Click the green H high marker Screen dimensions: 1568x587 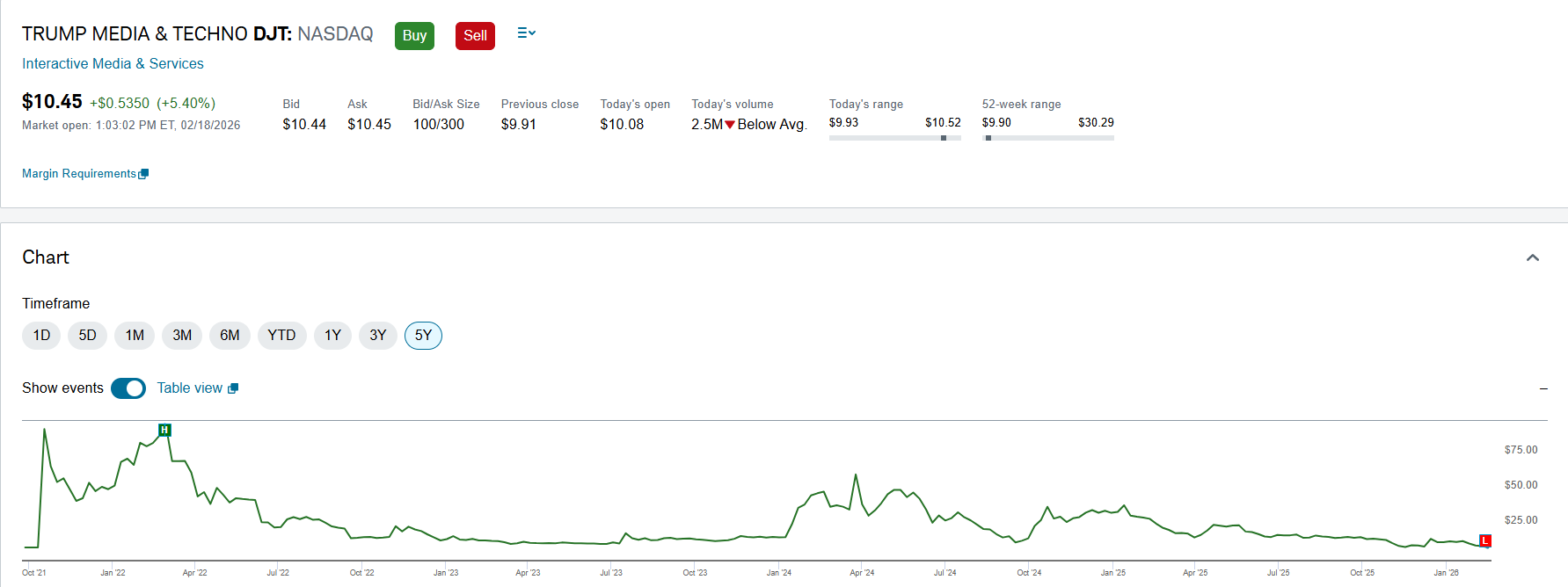click(164, 430)
